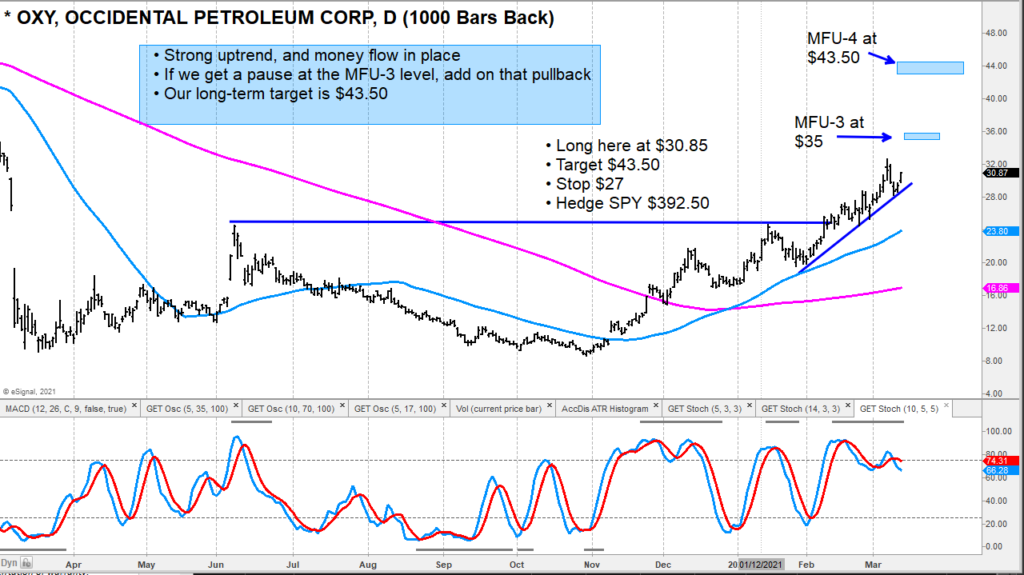Click the Mar label on the time axis
The height and width of the screenshot is (575, 1024).
873,565
